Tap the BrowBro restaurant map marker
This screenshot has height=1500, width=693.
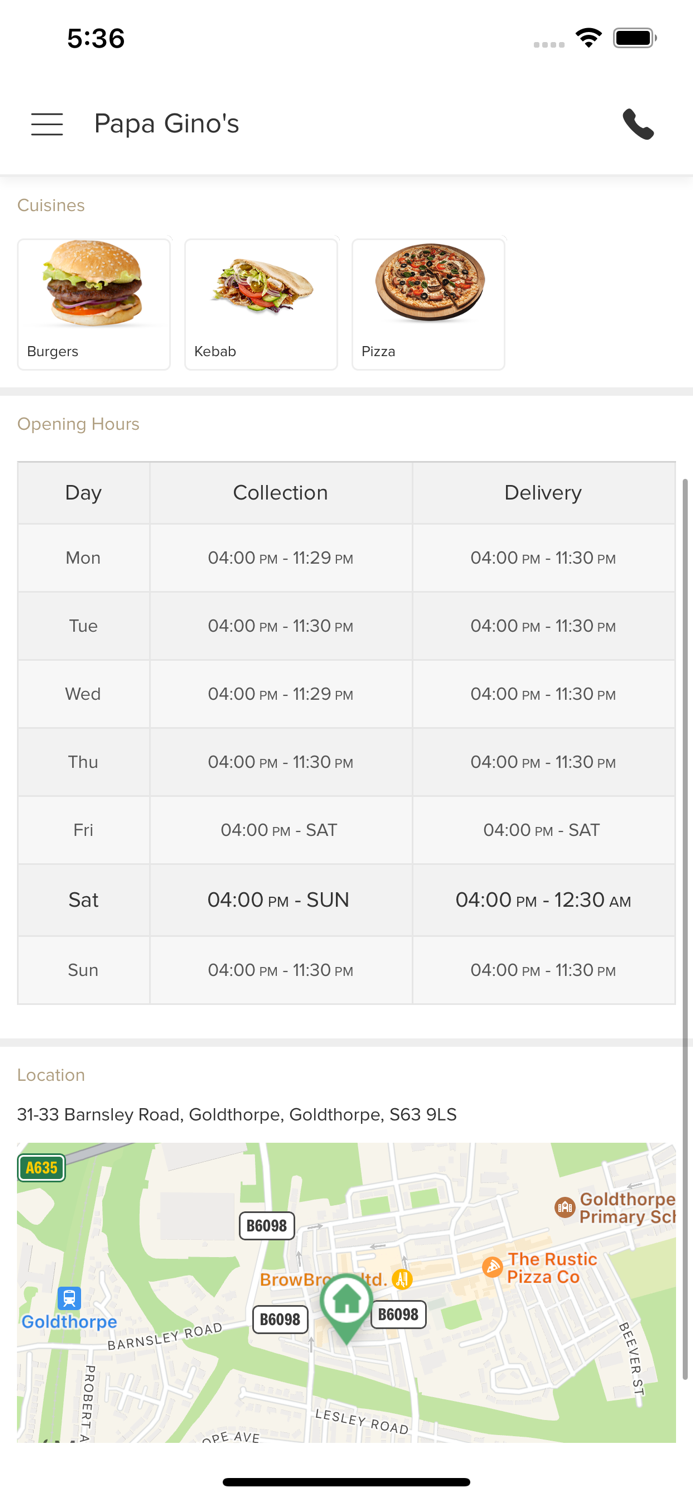(x=402, y=1279)
